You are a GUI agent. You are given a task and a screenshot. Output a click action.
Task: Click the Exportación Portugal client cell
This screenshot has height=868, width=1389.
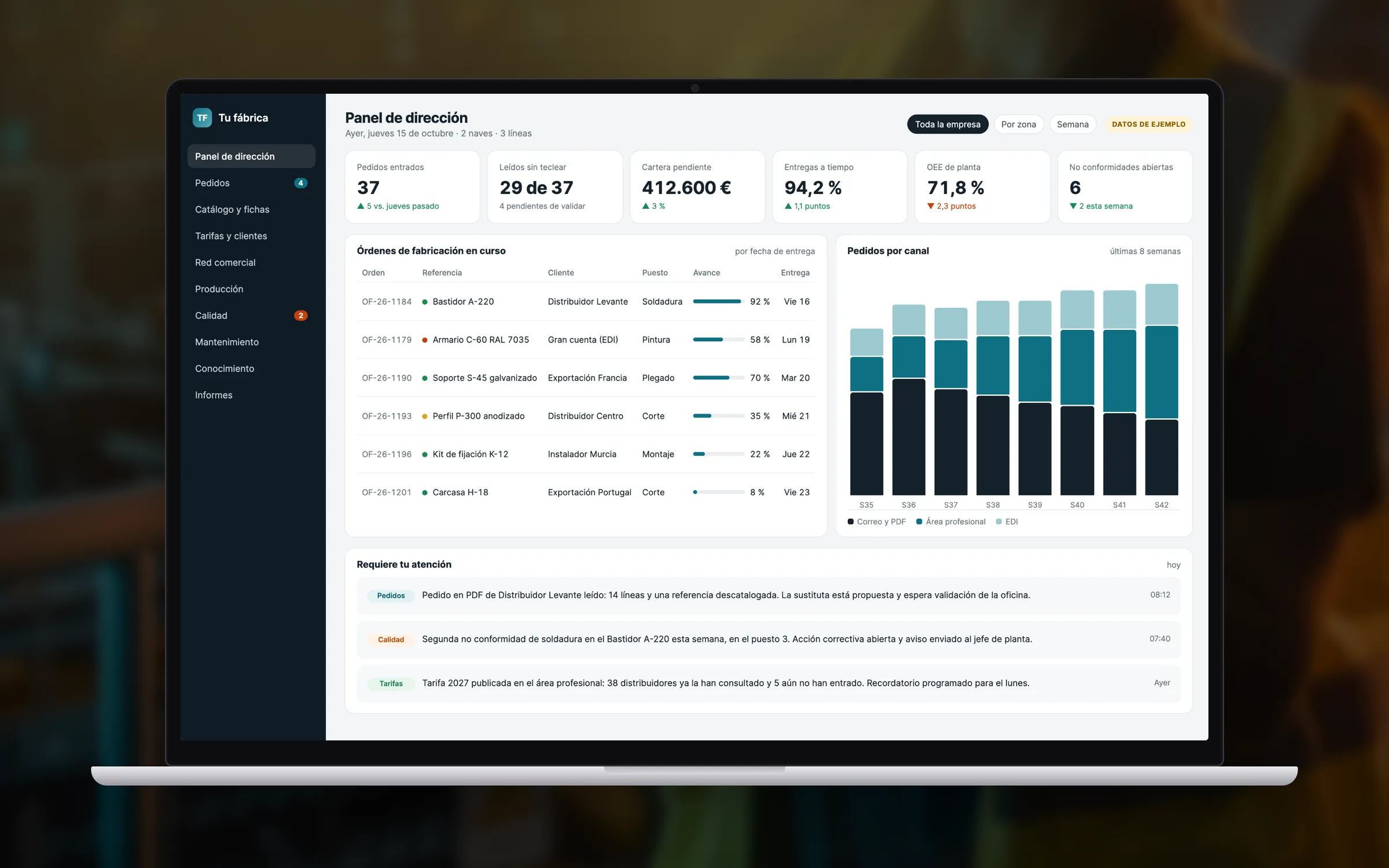click(590, 492)
